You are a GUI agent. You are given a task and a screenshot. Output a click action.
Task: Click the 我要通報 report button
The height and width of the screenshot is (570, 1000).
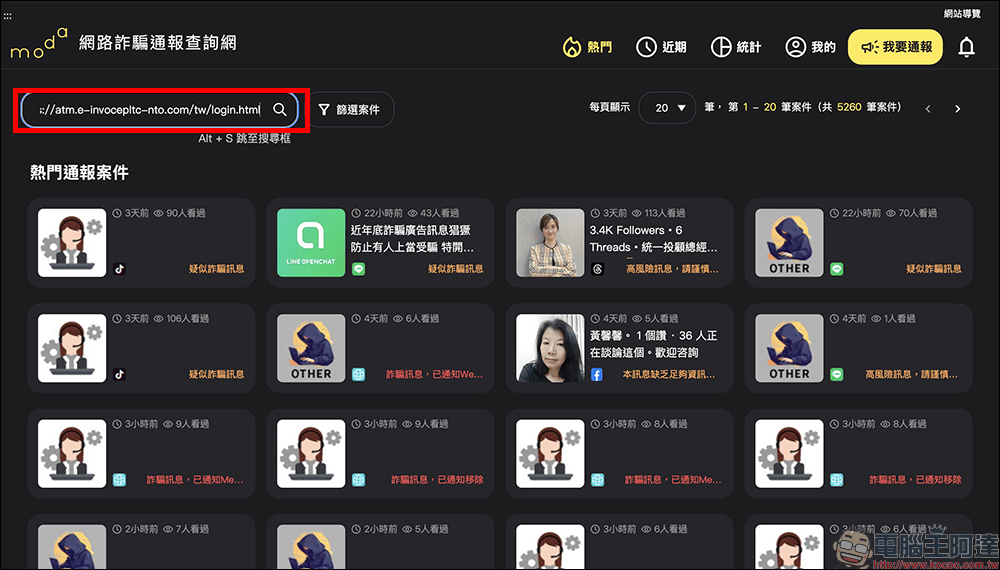coord(895,47)
